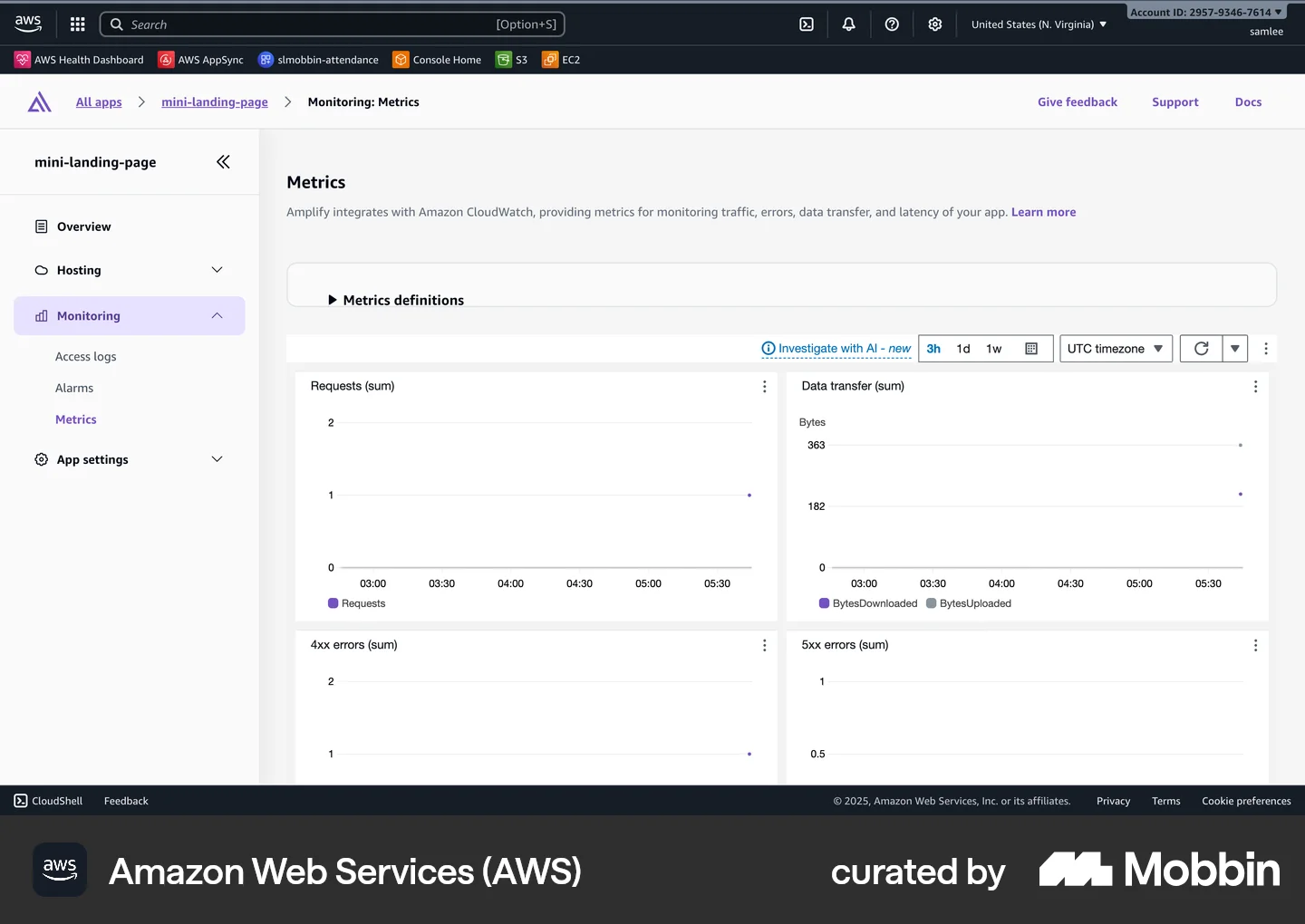The height and width of the screenshot is (924, 1305).
Task: Open the Terms link in the footer
Action: point(1165,801)
